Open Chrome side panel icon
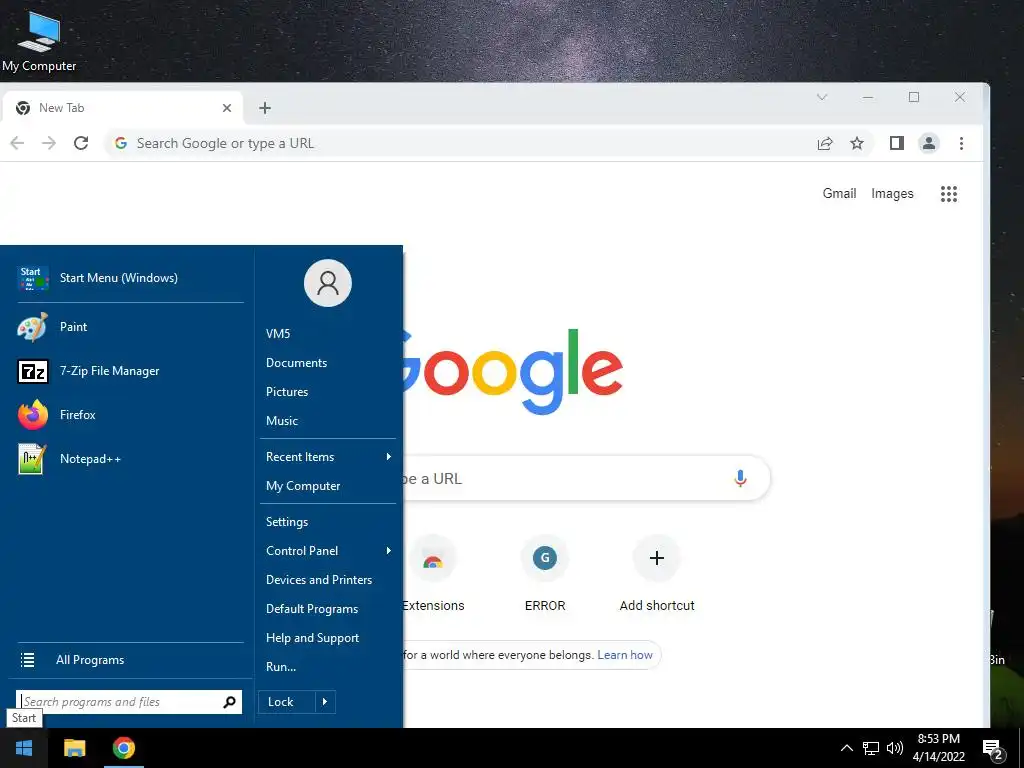This screenshot has width=1024, height=768. click(897, 143)
